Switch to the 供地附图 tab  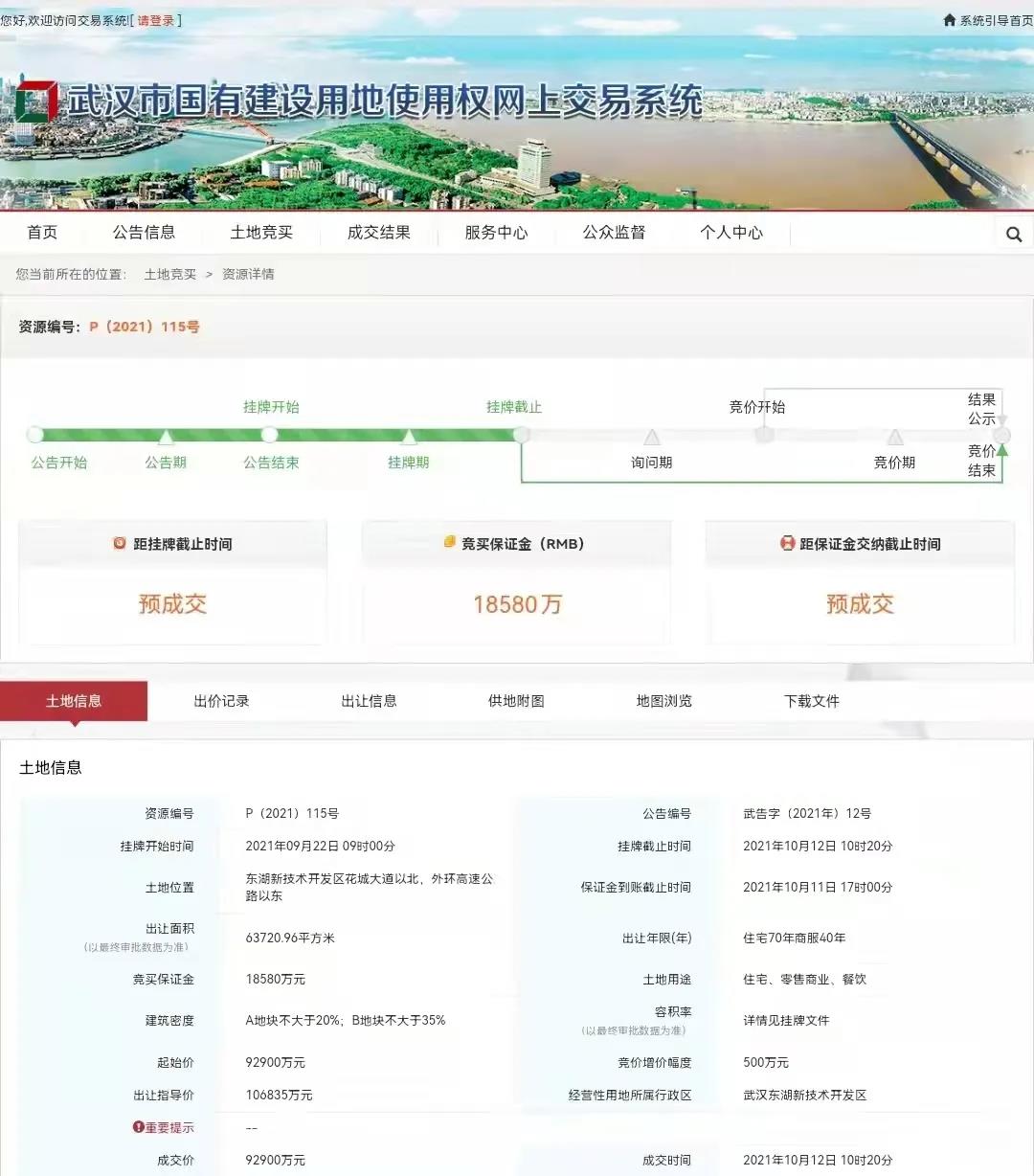(516, 701)
